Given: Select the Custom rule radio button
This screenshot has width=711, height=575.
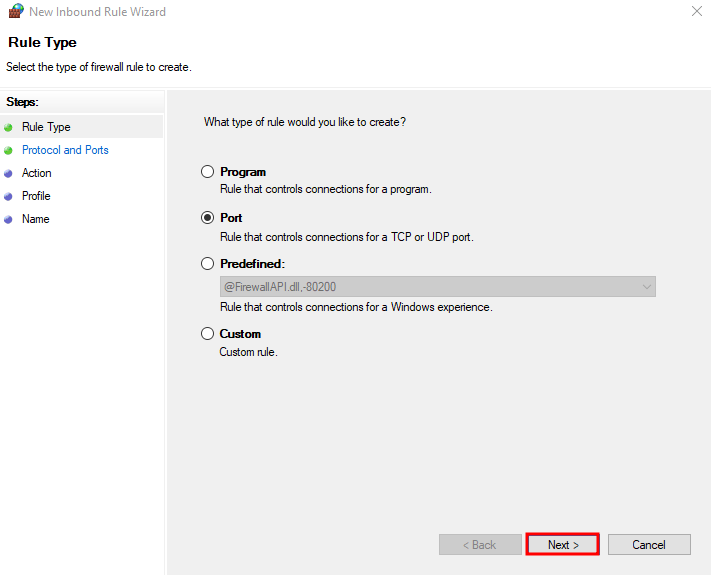Looking at the screenshot, I should [x=208, y=334].
